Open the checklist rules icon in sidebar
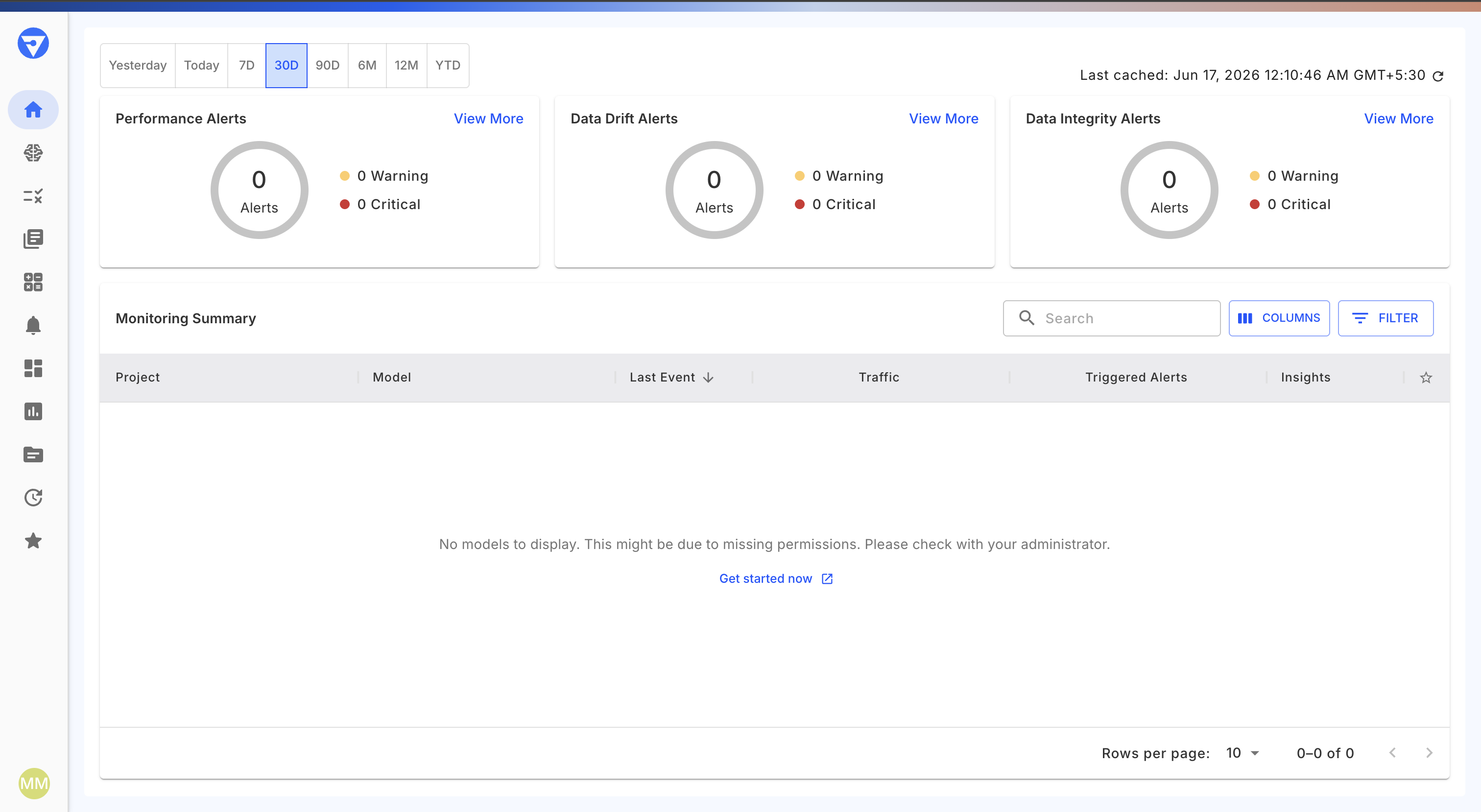1481x812 pixels. pos(33,196)
